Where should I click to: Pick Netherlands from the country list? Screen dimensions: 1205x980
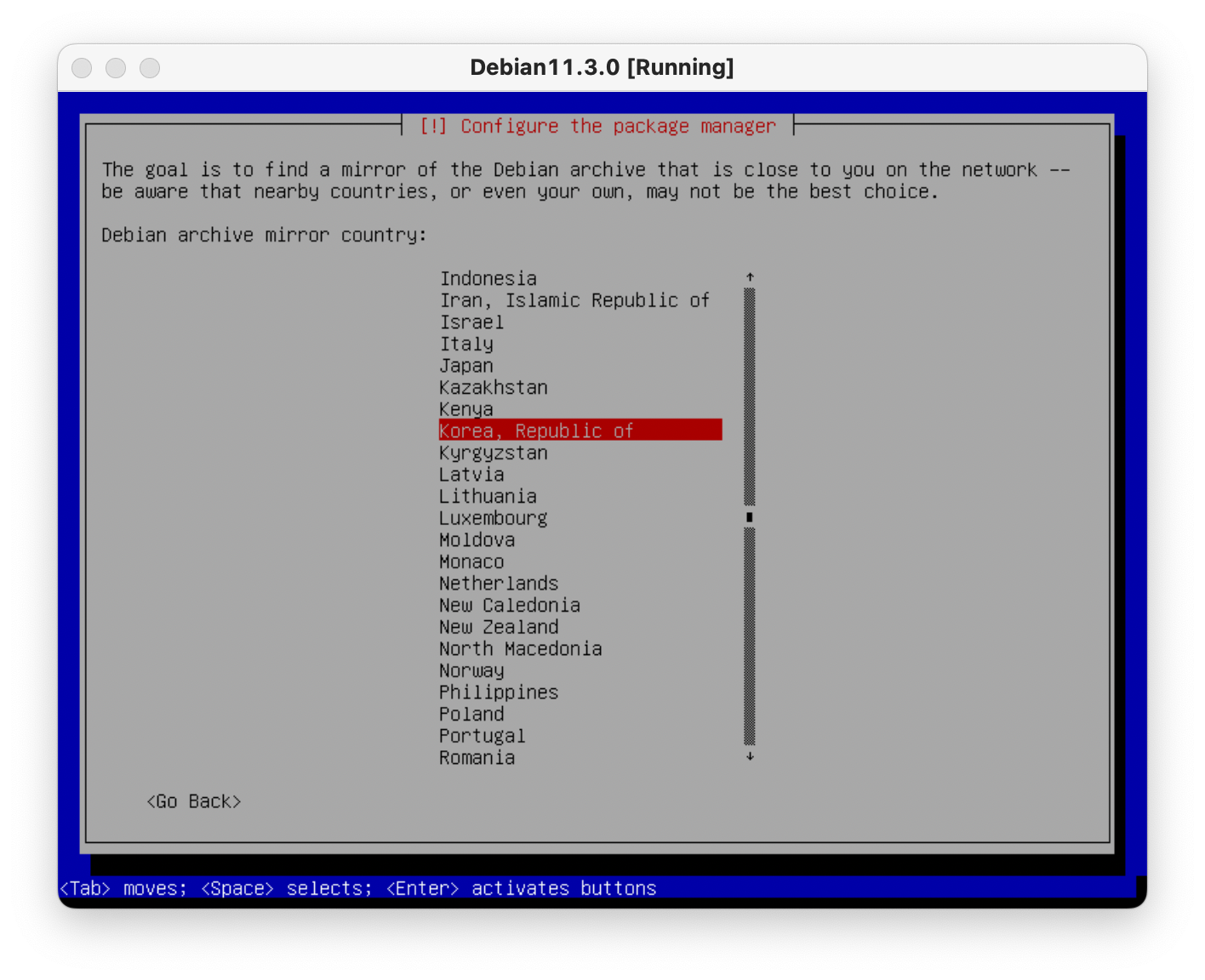tap(499, 584)
